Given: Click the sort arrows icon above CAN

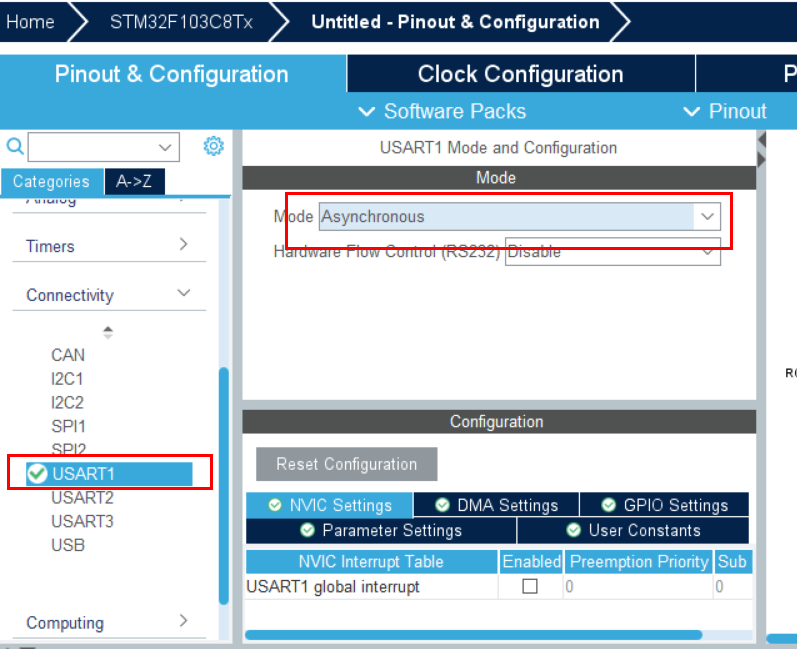Looking at the screenshot, I should click(x=108, y=332).
